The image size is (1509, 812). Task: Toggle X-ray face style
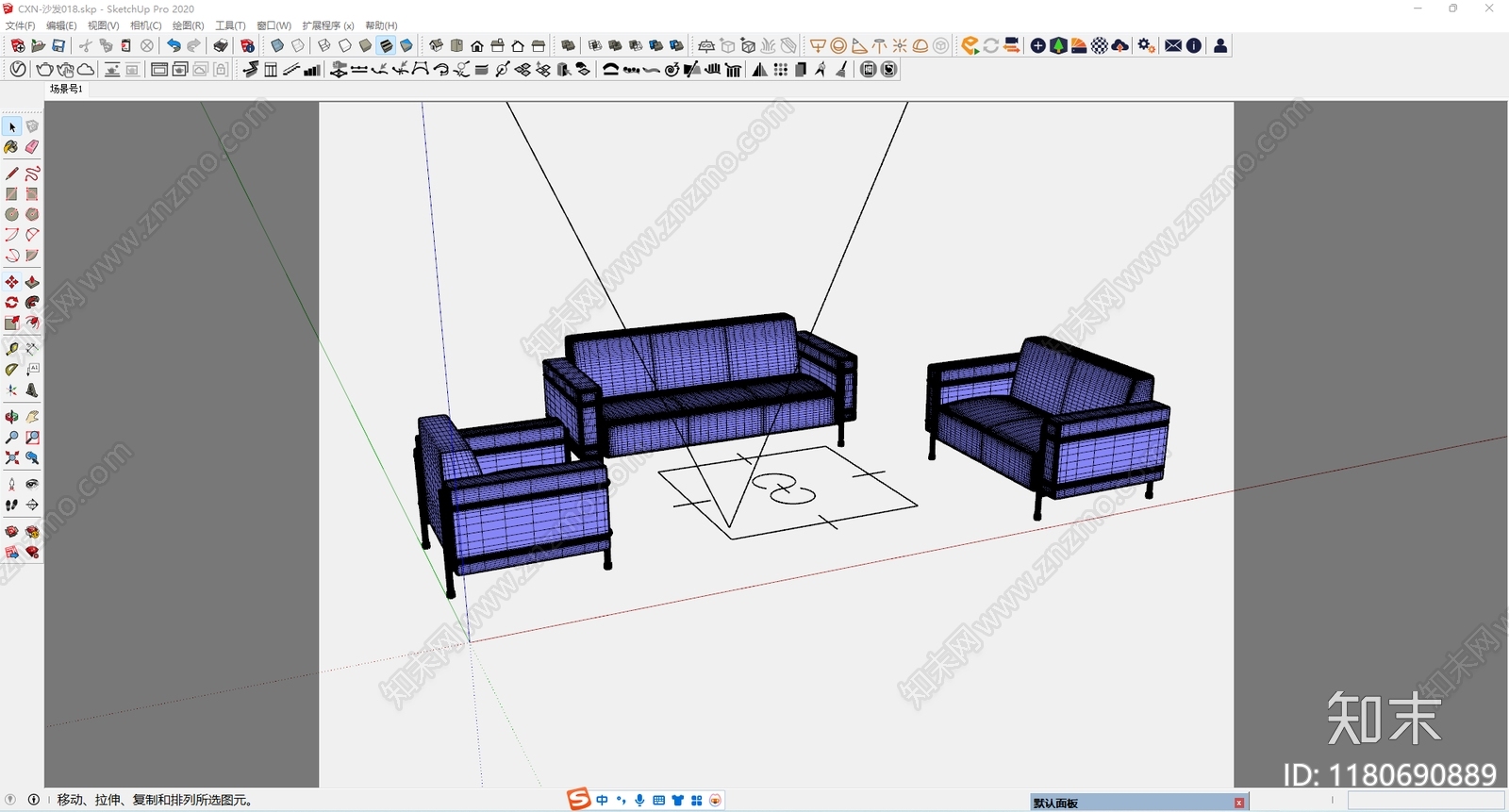click(x=277, y=45)
